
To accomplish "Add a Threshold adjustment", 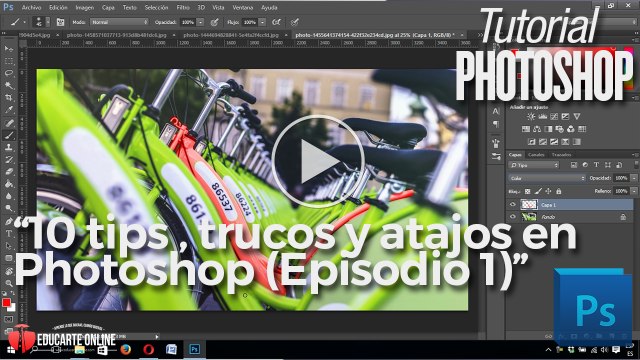I will 554,142.
